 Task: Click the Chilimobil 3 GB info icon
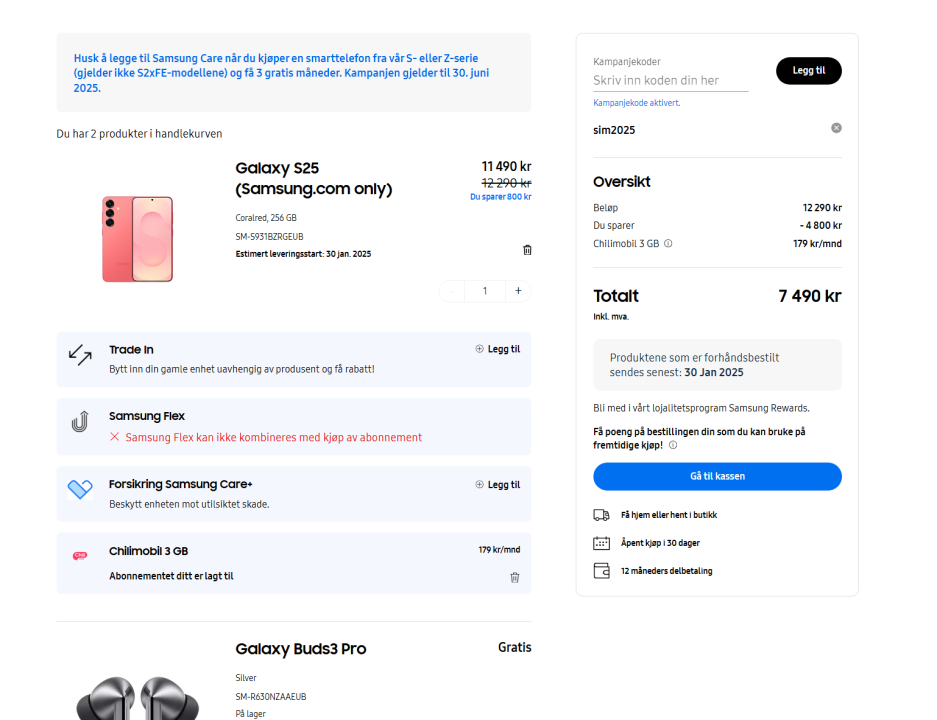pos(668,243)
